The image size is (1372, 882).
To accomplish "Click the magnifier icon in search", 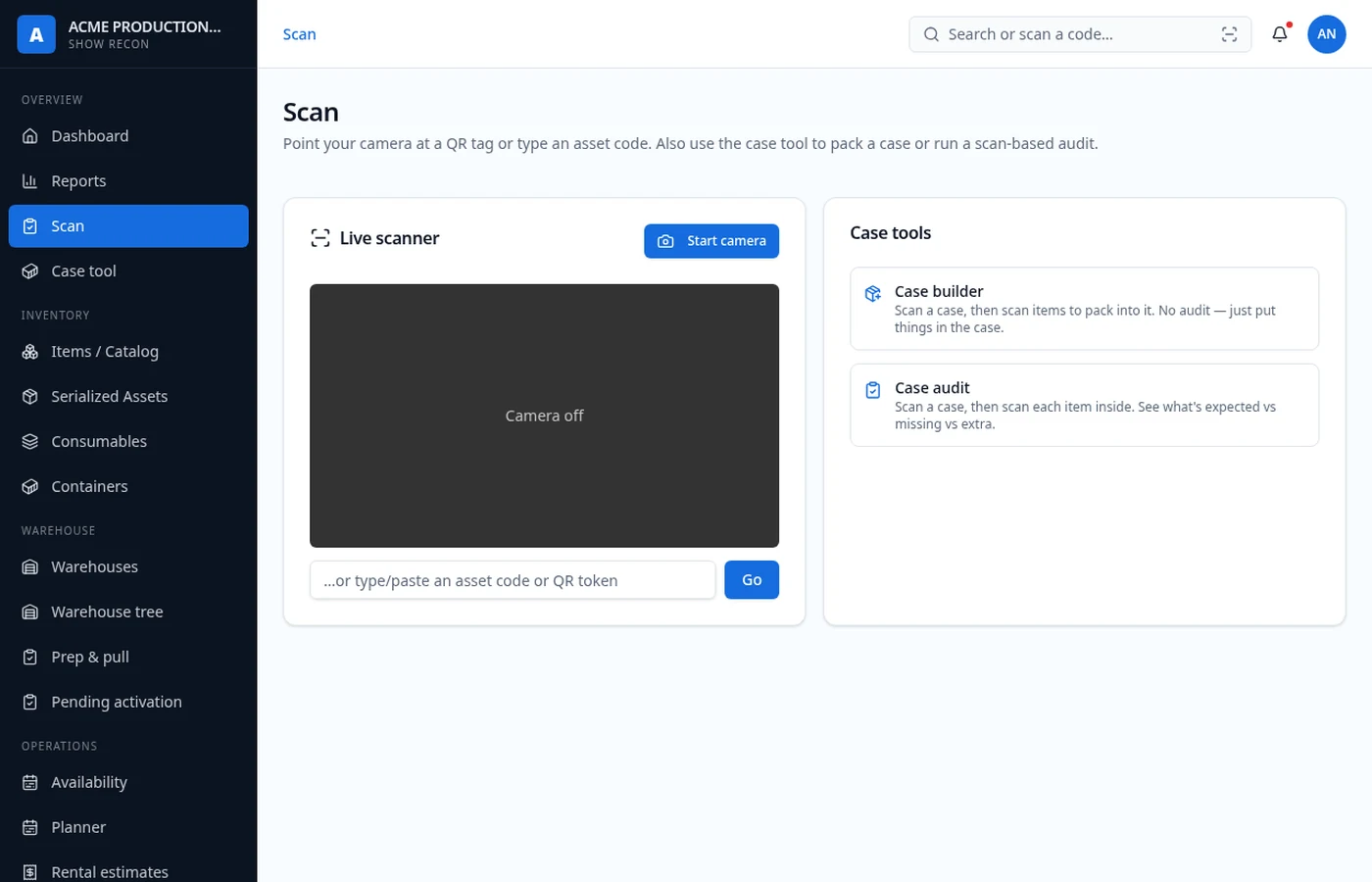I will tap(931, 34).
